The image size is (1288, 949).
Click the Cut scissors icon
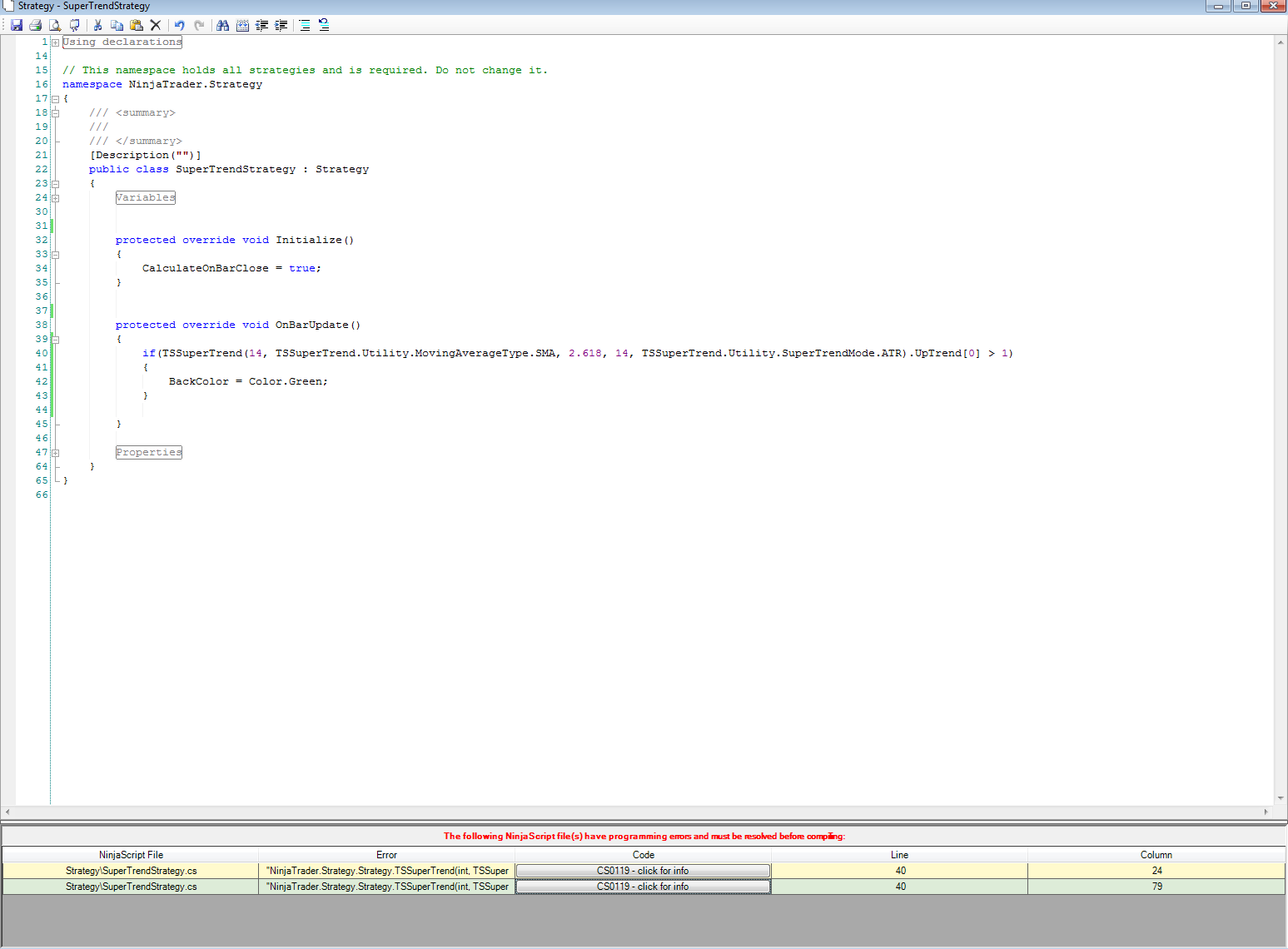pyautogui.click(x=97, y=25)
